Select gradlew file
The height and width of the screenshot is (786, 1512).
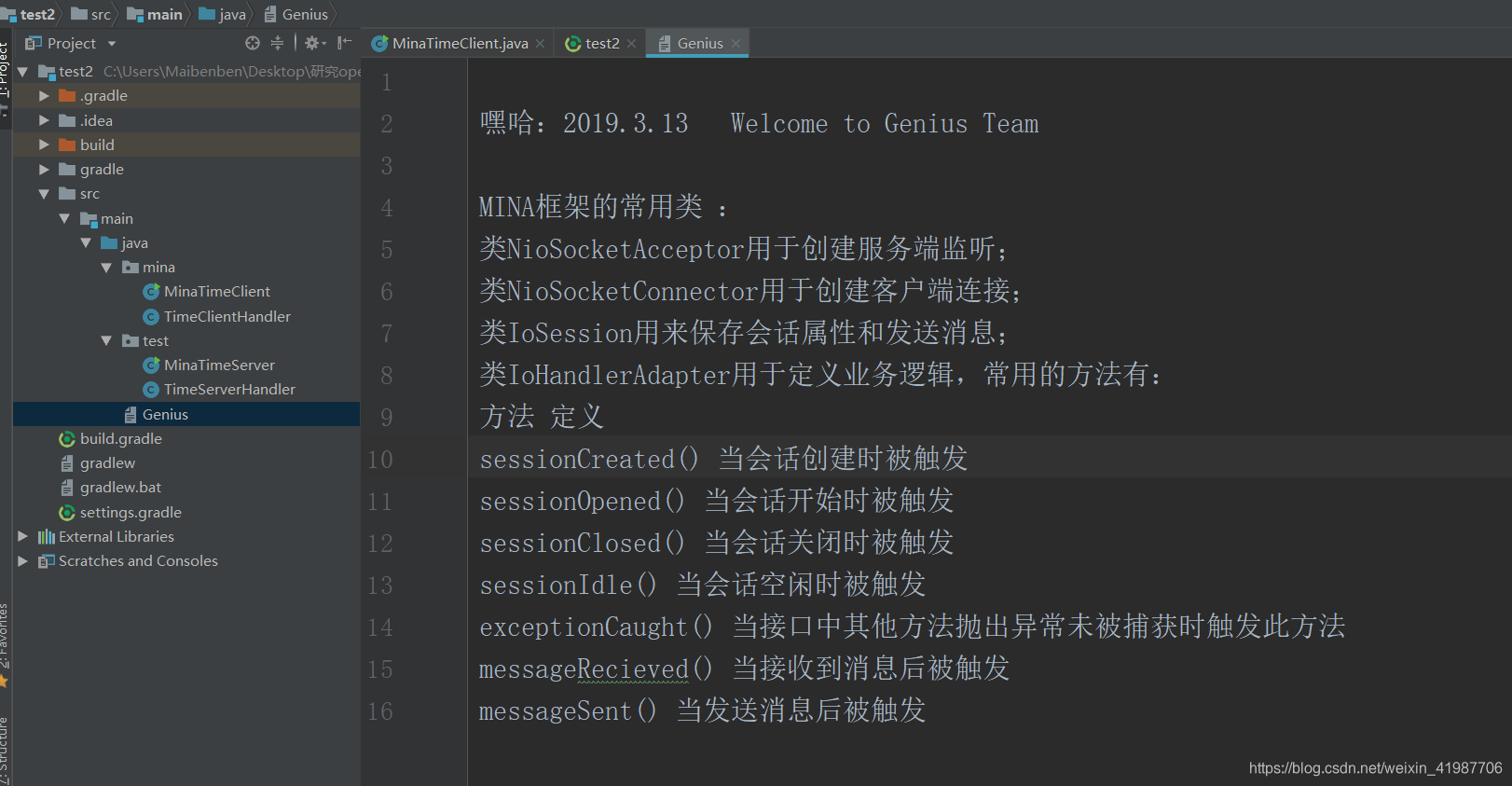click(107, 462)
